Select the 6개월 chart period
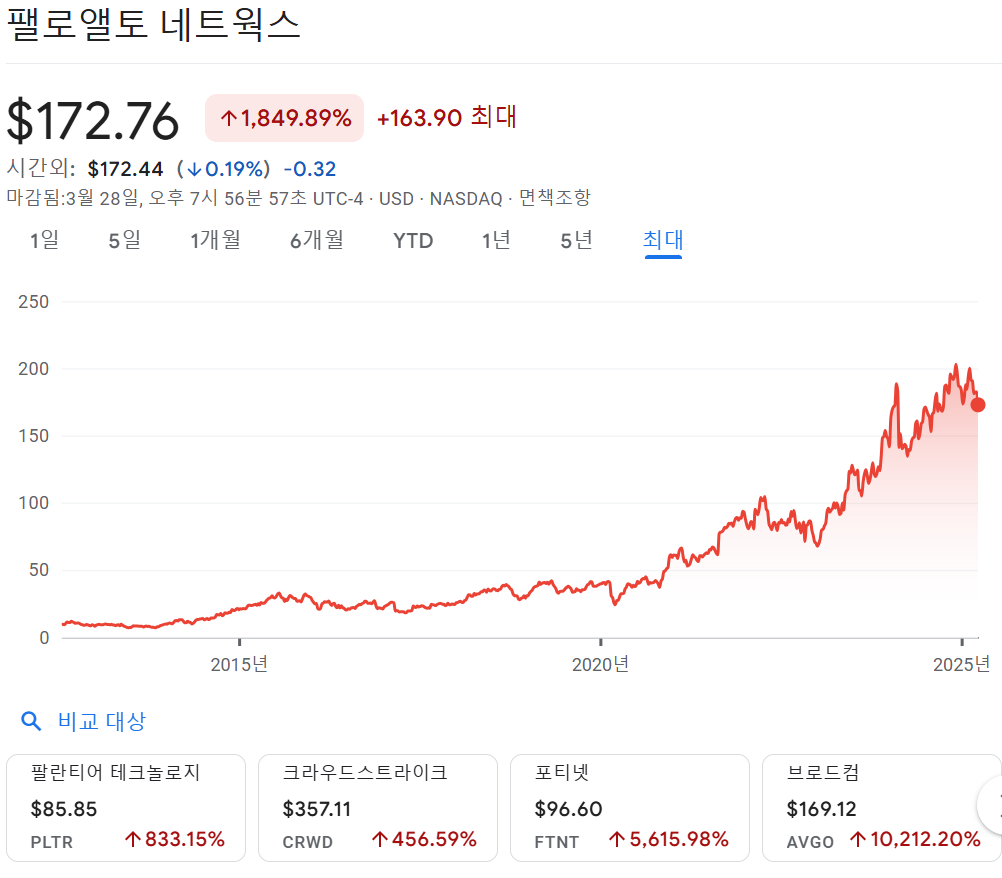This screenshot has width=1002, height=878. click(317, 240)
